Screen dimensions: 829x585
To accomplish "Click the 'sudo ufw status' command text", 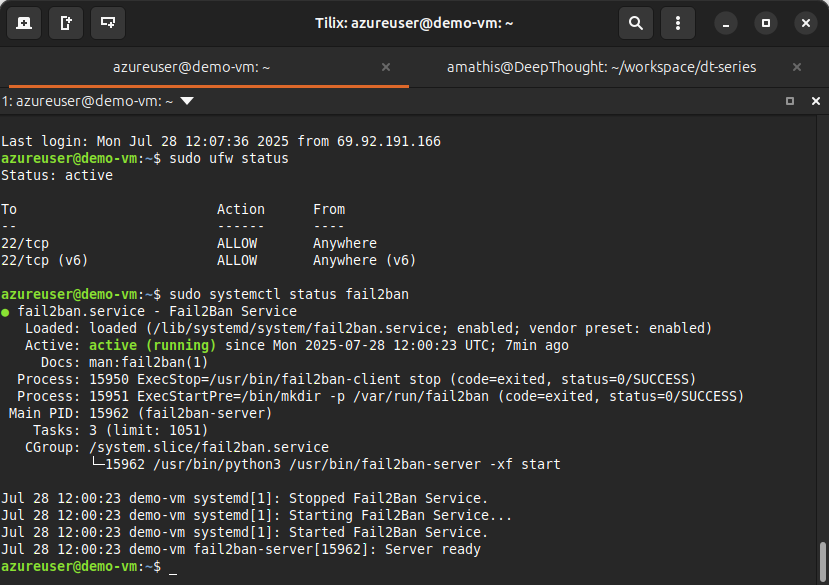I will [229, 159].
